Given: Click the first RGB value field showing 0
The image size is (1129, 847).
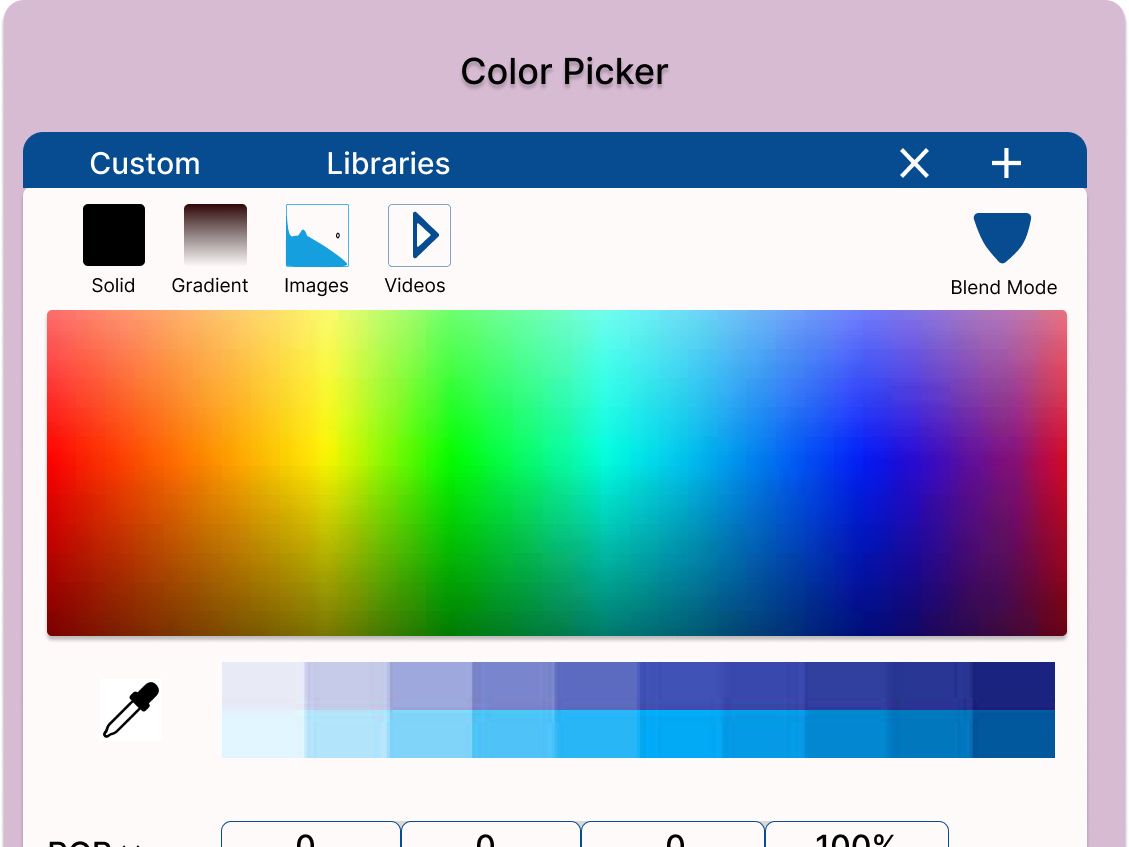Looking at the screenshot, I should [x=310, y=838].
